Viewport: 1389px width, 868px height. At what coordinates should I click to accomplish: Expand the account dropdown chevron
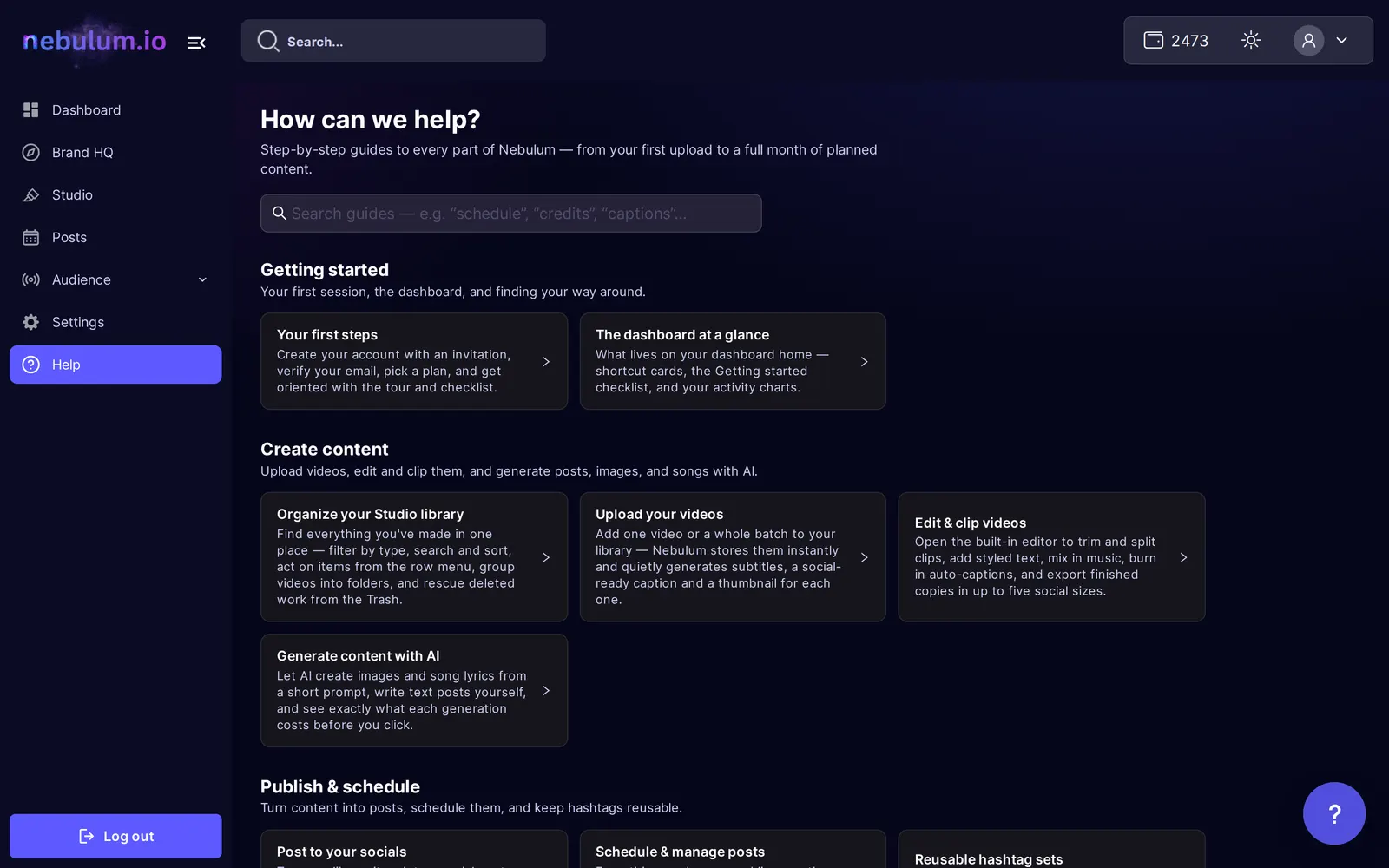(1341, 40)
